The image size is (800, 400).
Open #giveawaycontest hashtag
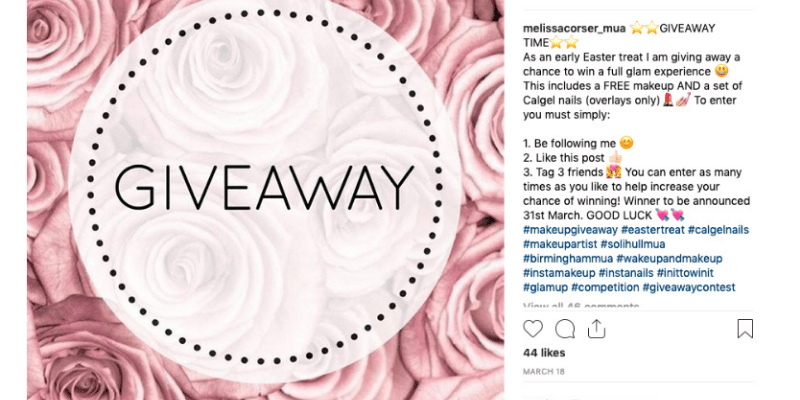coord(689,287)
